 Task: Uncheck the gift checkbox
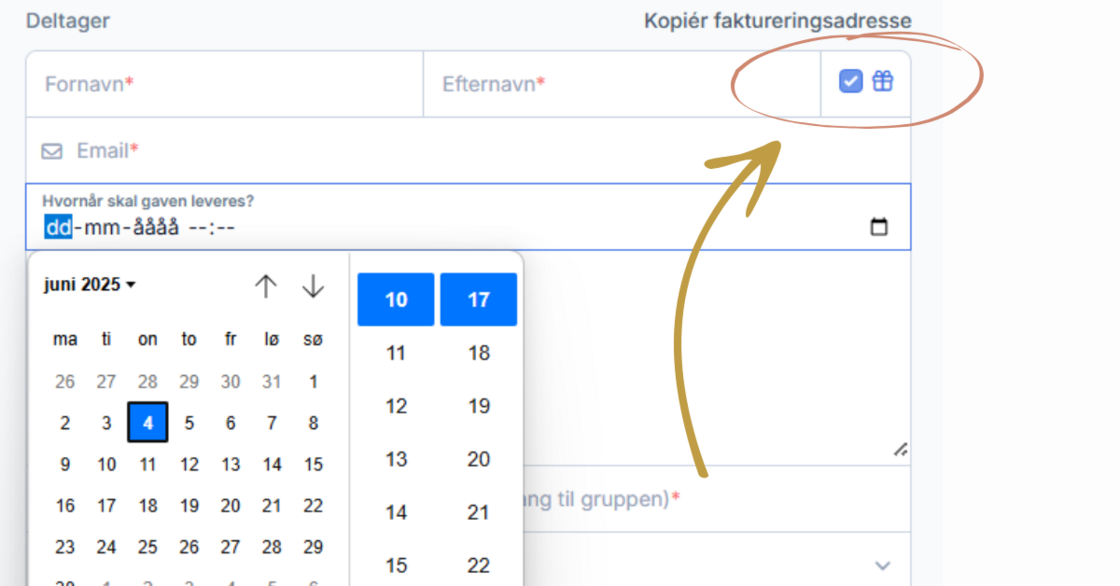pyautogui.click(x=850, y=82)
